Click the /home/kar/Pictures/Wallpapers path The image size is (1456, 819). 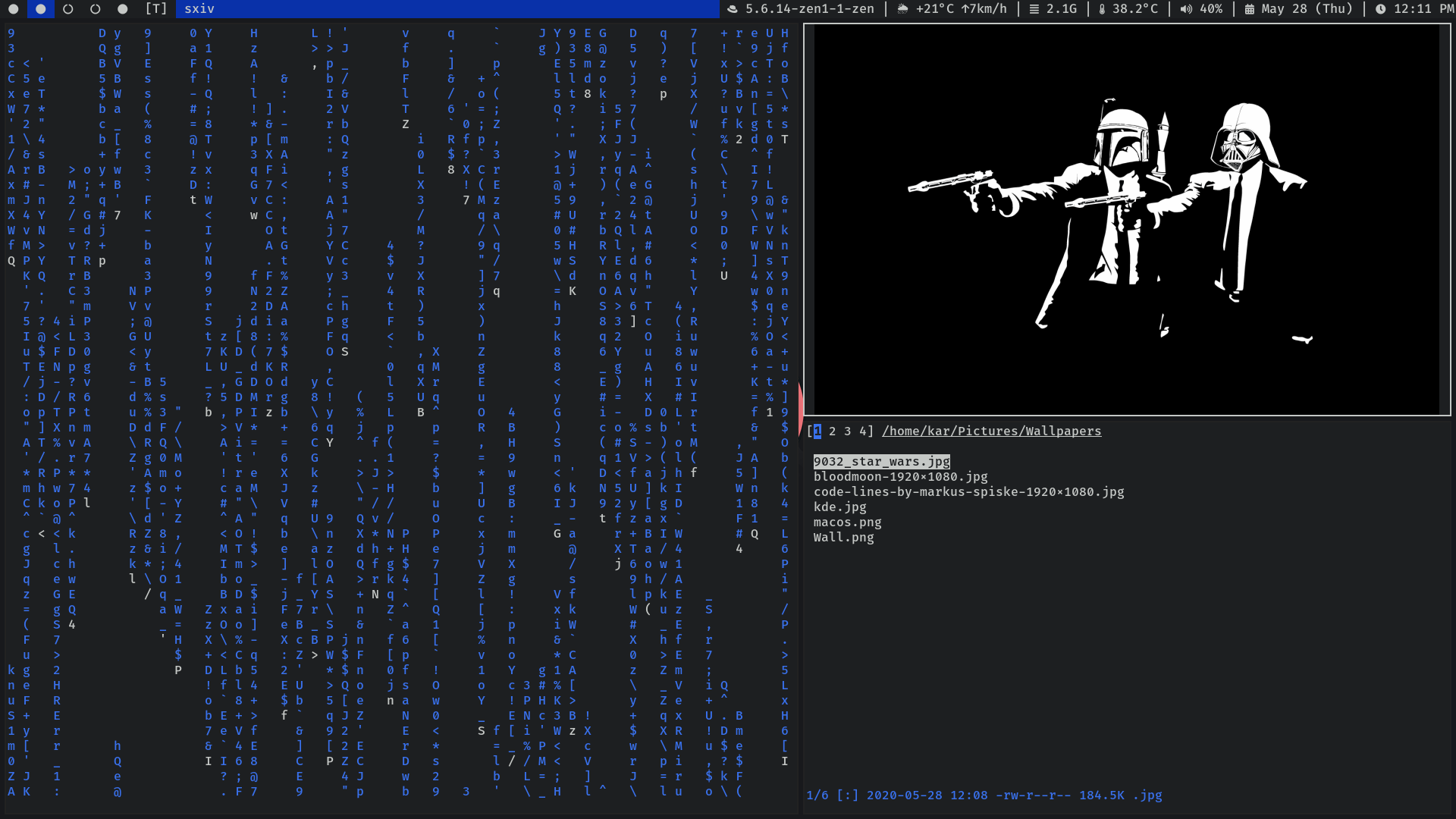click(x=992, y=431)
